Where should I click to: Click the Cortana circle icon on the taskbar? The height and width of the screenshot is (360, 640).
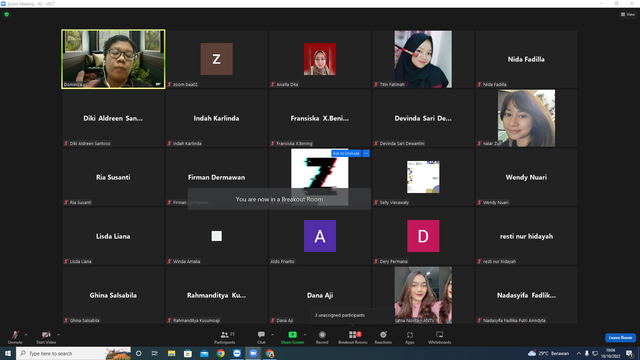[x=138, y=353]
